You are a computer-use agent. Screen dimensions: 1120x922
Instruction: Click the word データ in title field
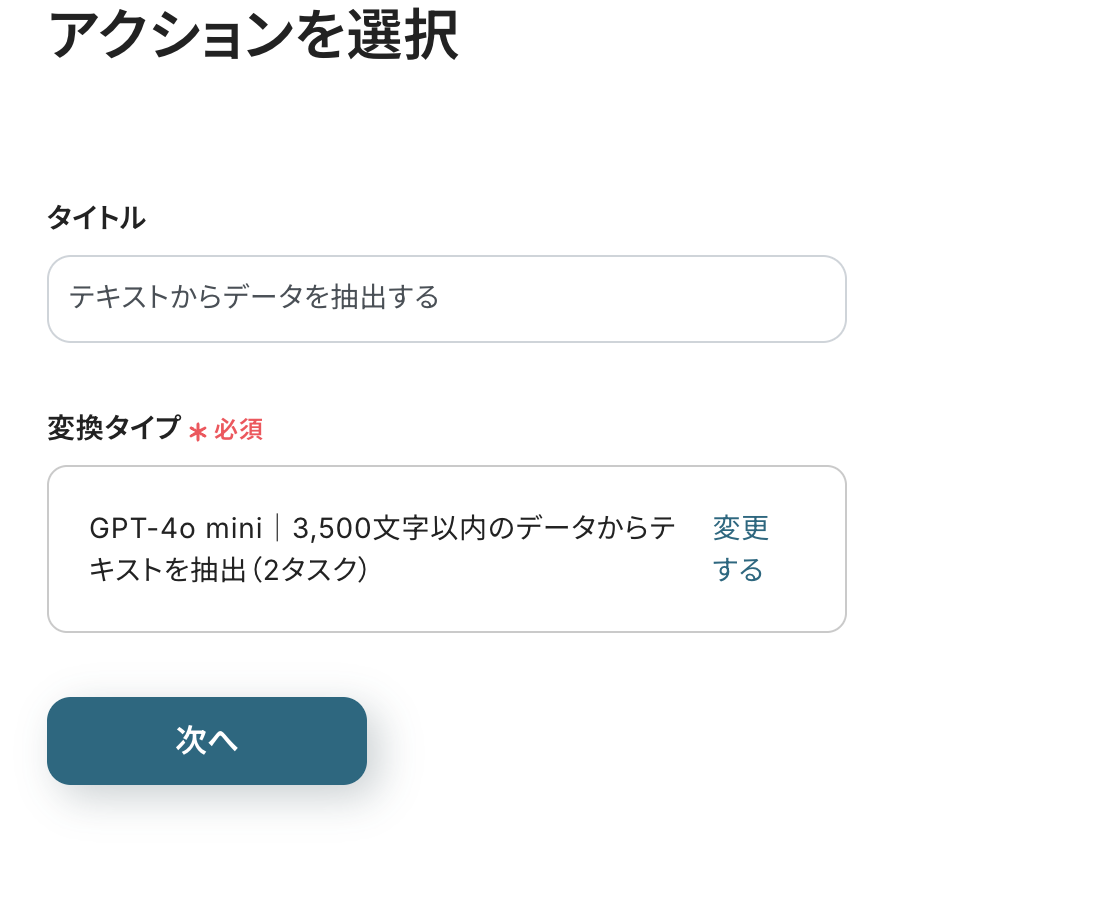tap(264, 298)
